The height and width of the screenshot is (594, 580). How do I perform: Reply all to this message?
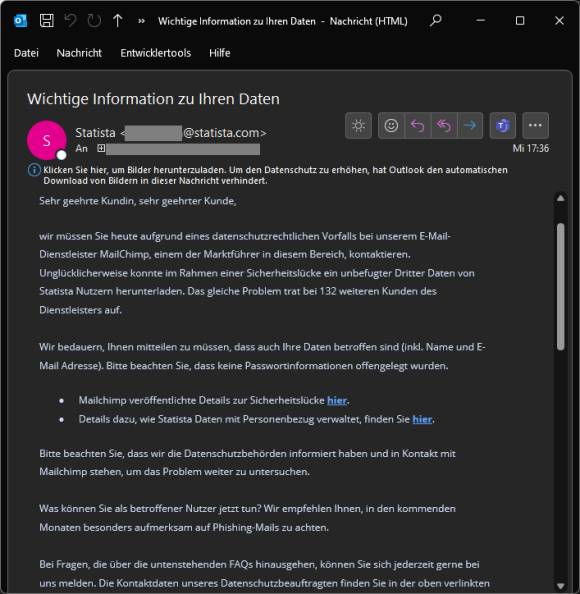click(444, 125)
